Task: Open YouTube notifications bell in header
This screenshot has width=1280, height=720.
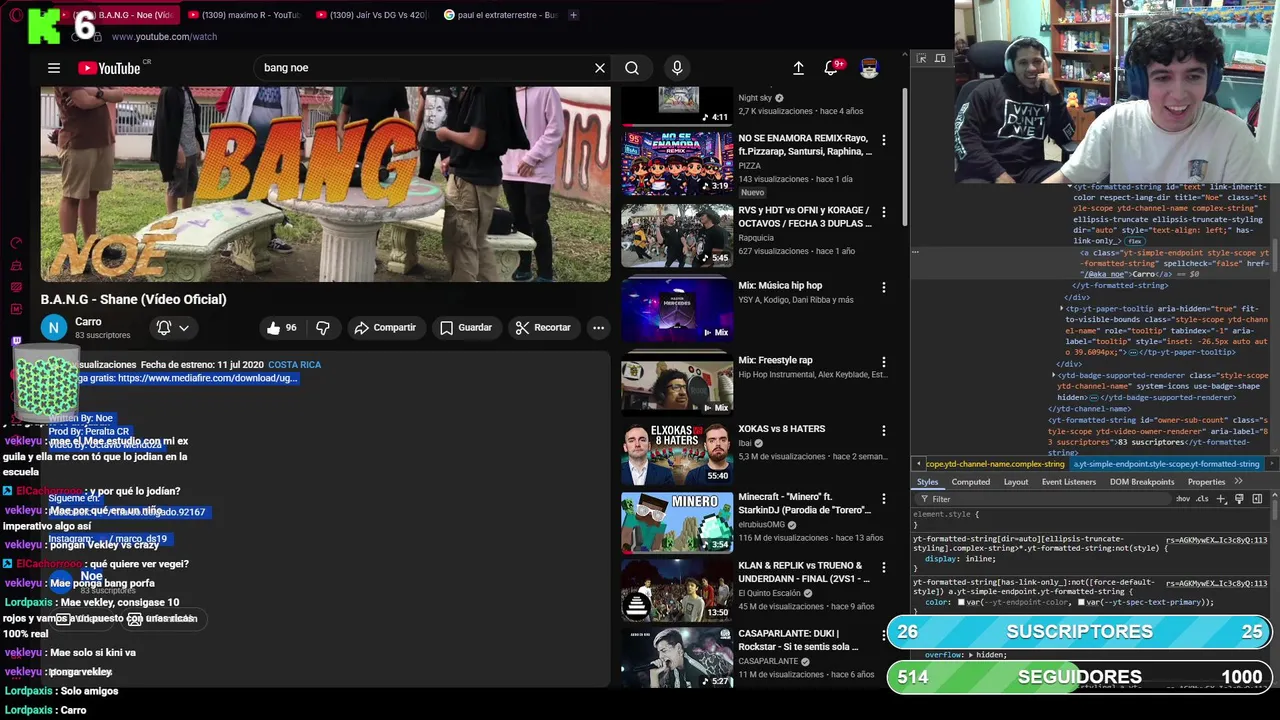Action: coord(831,68)
